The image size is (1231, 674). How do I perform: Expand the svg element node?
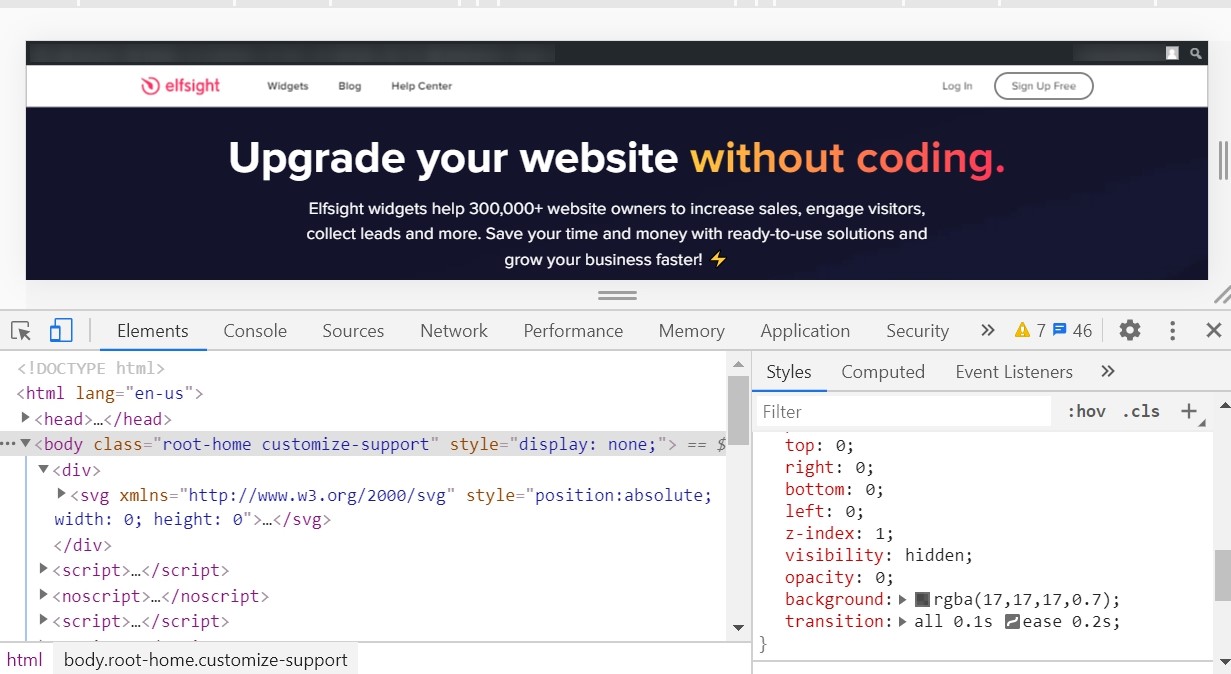pos(62,494)
